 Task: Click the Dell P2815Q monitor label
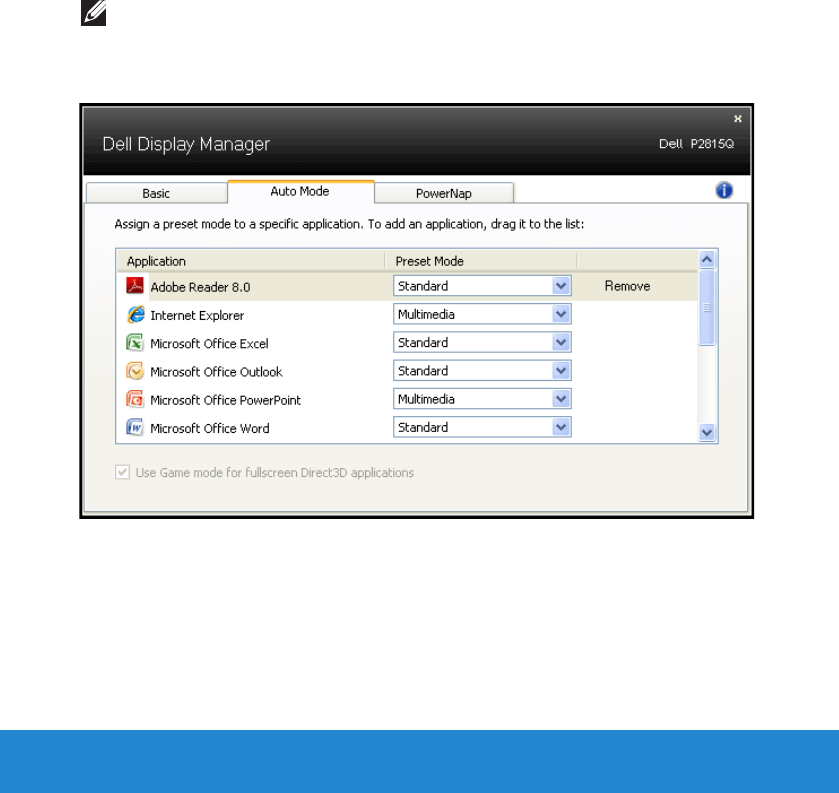(x=696, y=144)
